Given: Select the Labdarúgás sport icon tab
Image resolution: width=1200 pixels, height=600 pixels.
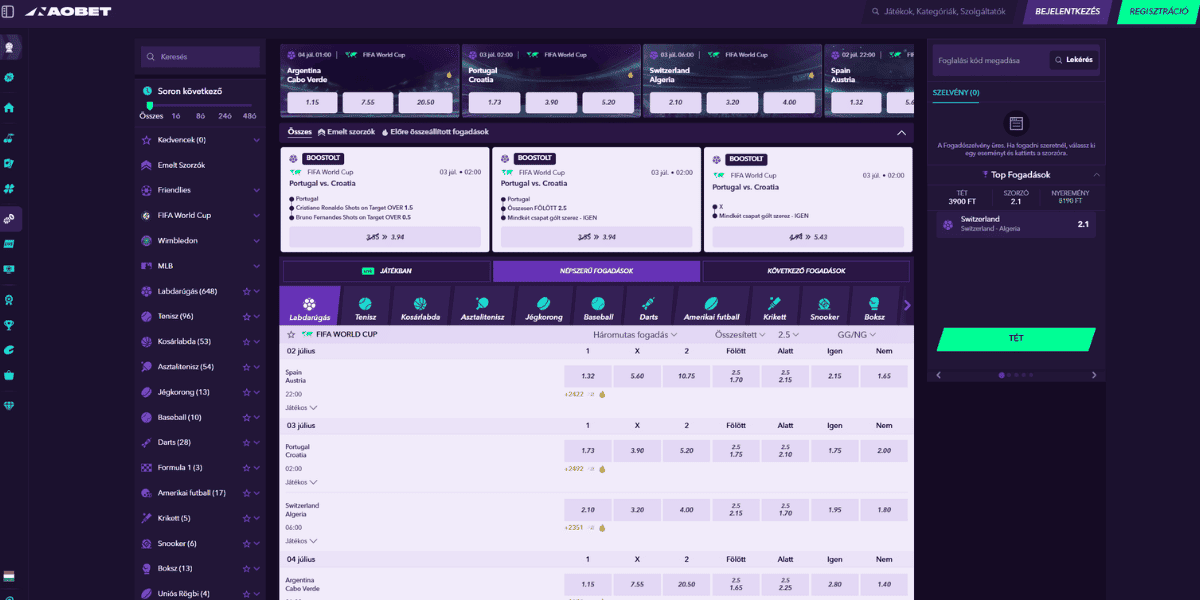Looking at the screenshot, I should 309,306.
